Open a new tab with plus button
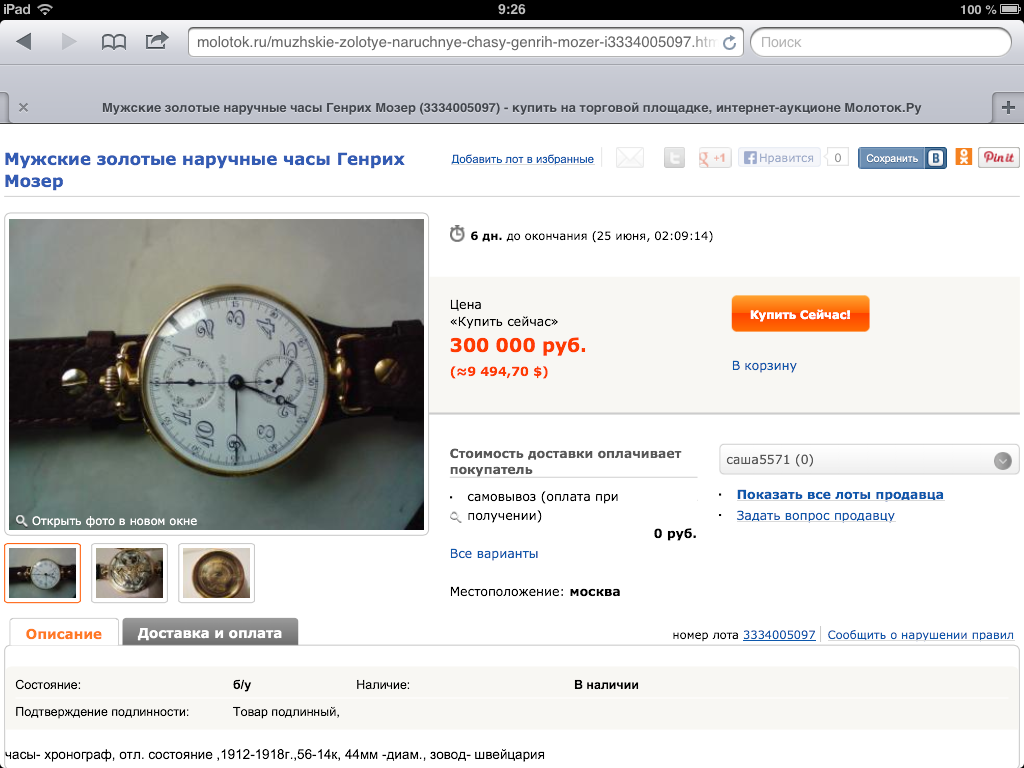The image size is (1024, 768). 1008,108
